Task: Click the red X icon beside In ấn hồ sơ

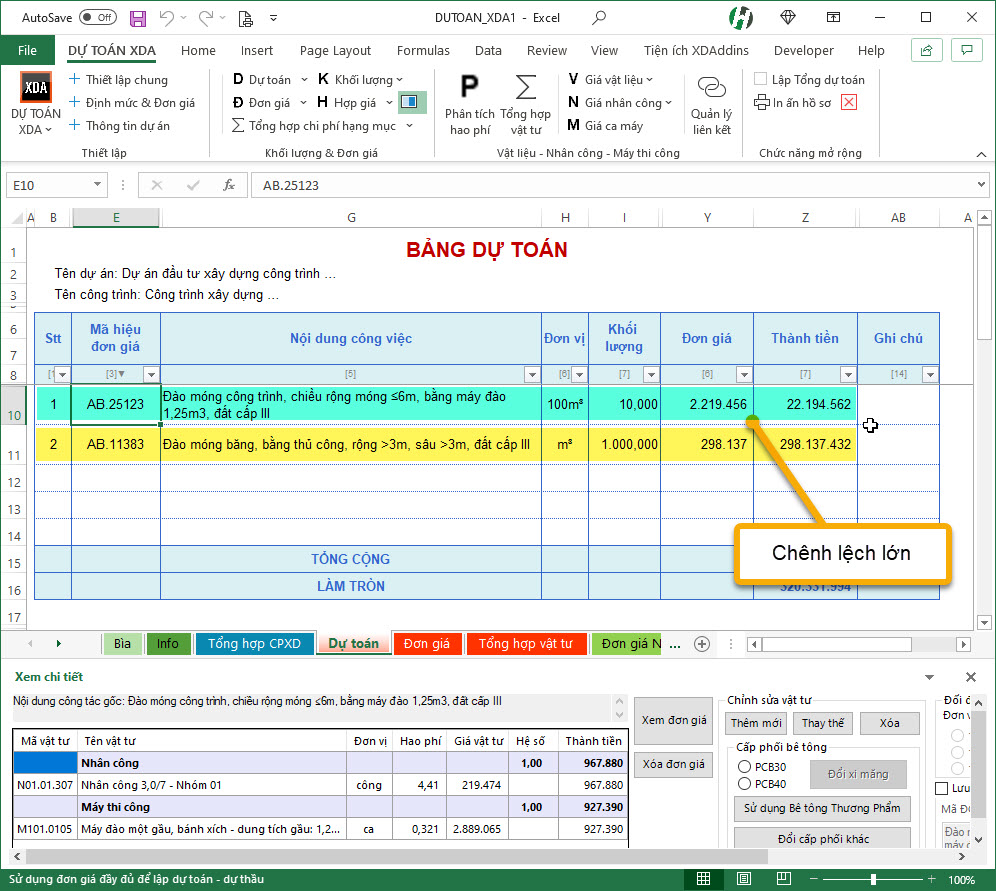Action: [849, 103]
